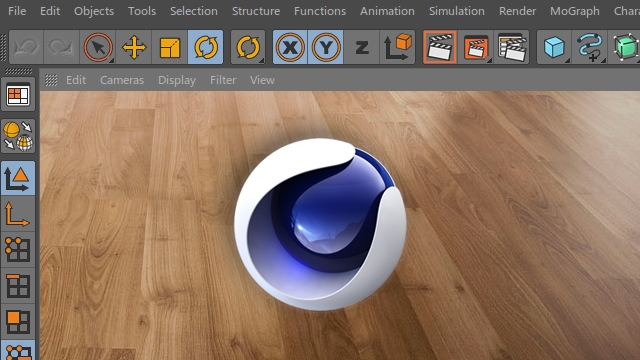Image resolution: width=640 pixels, height=360 pixels.
Task: Select the Spline pen tool icon
Action: tap(589, 47)
